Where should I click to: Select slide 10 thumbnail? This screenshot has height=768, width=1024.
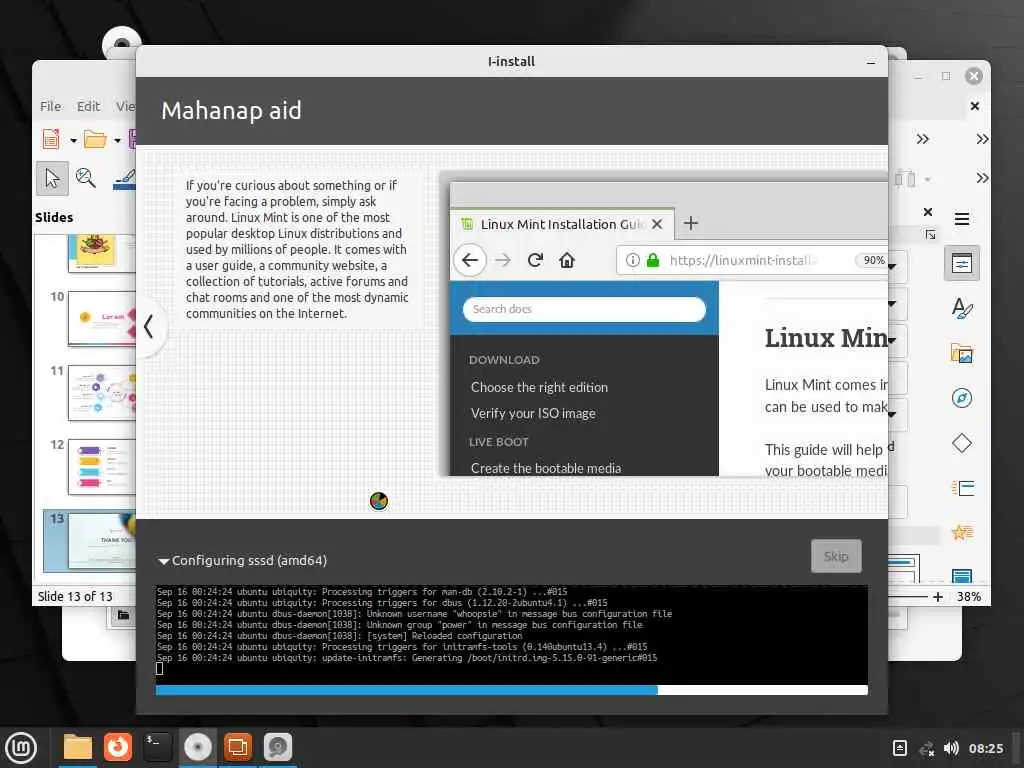(102, 319)
